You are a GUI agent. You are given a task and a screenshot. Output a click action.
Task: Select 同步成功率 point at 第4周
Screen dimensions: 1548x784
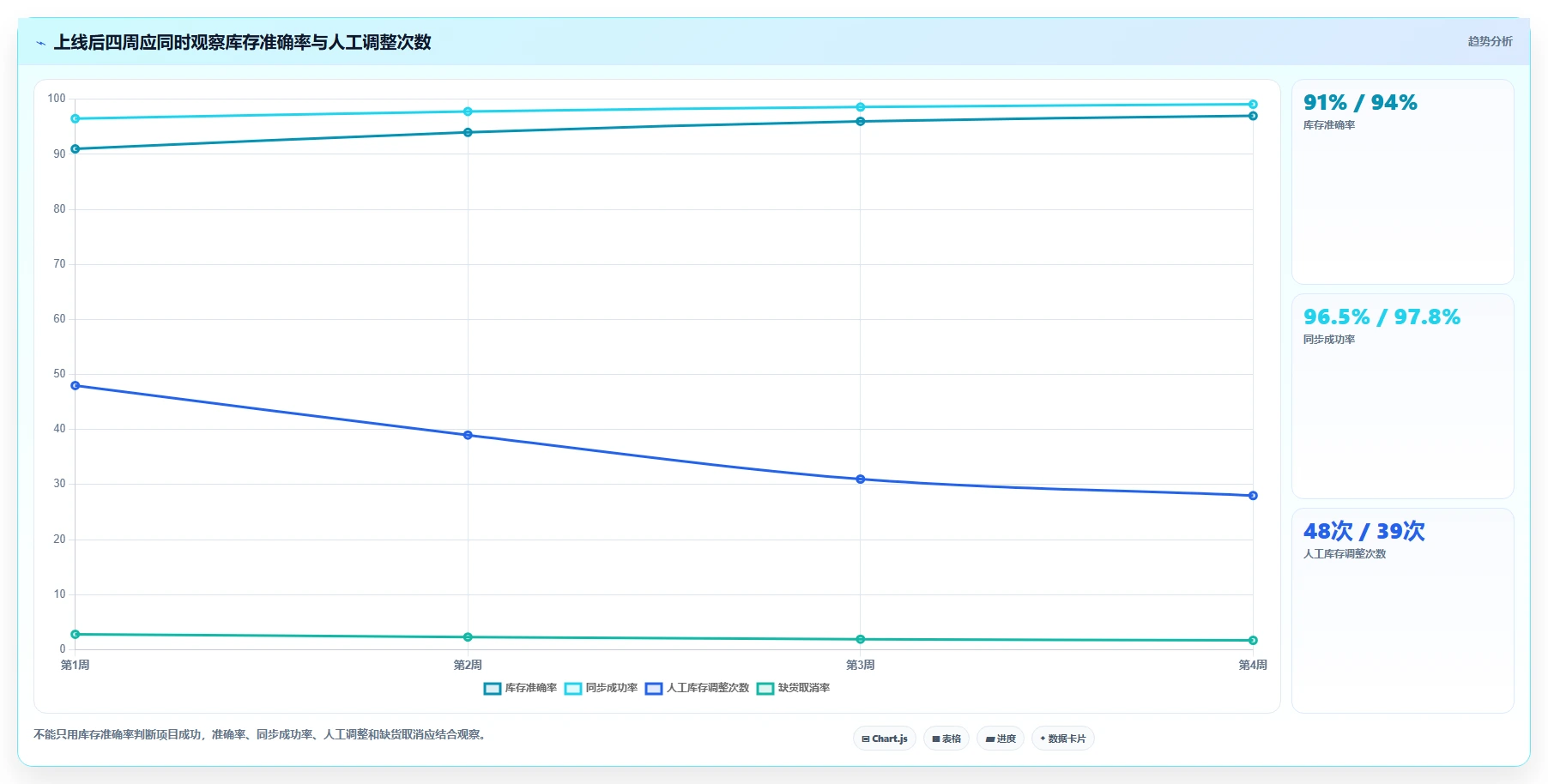1253,105
